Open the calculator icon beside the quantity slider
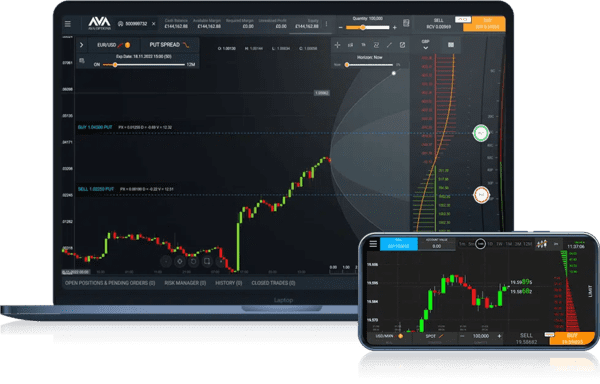This screenshot has width=600, height=384. pyautogui.click(x=406, y=23)
